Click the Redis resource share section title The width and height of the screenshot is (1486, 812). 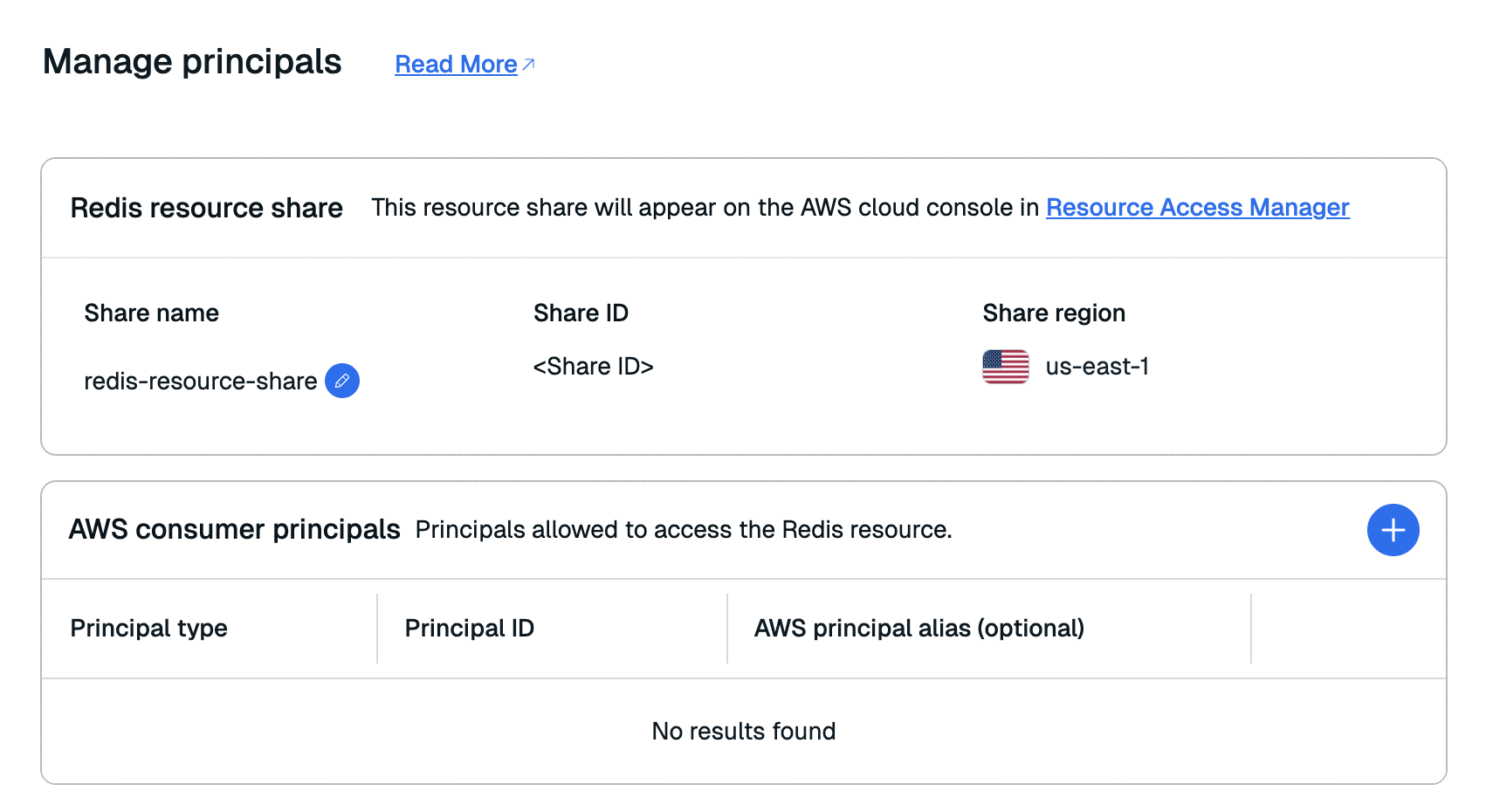206,209
